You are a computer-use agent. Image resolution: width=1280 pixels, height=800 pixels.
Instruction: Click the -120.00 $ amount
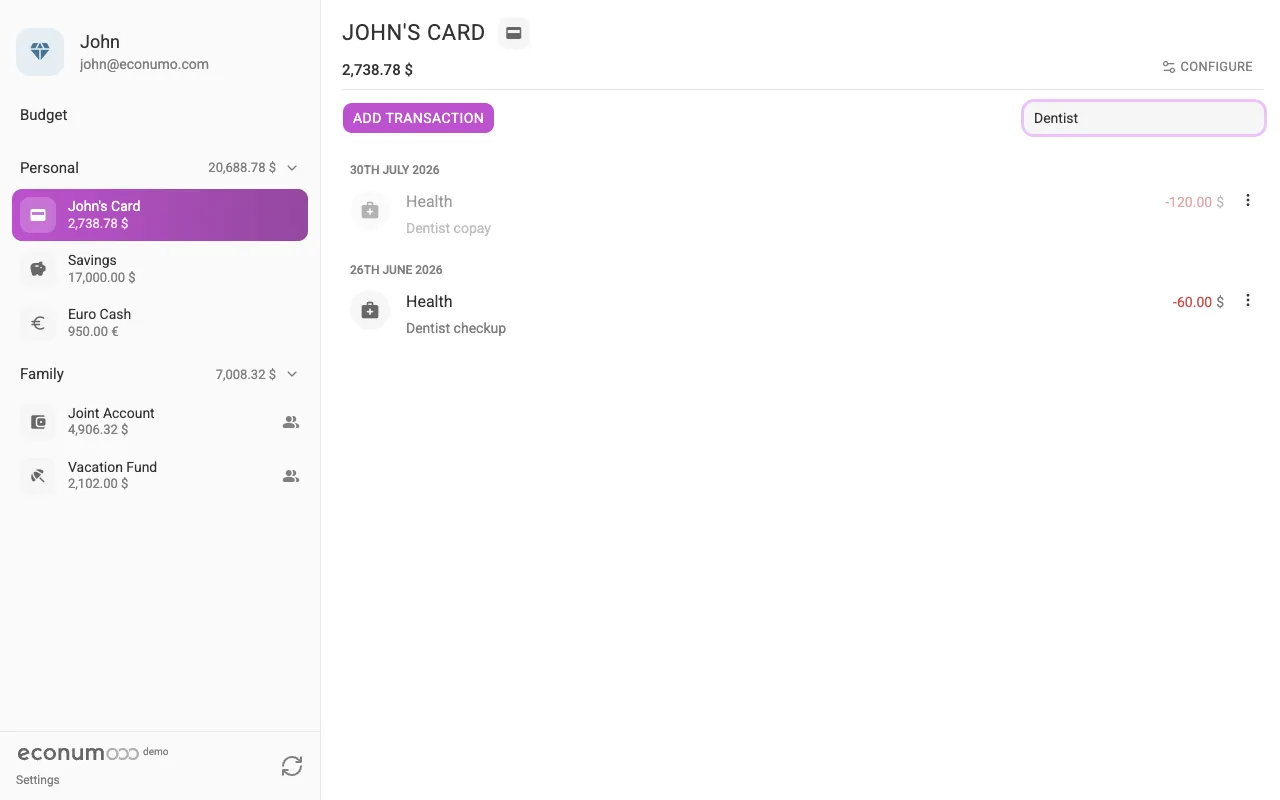(1194, 202)
